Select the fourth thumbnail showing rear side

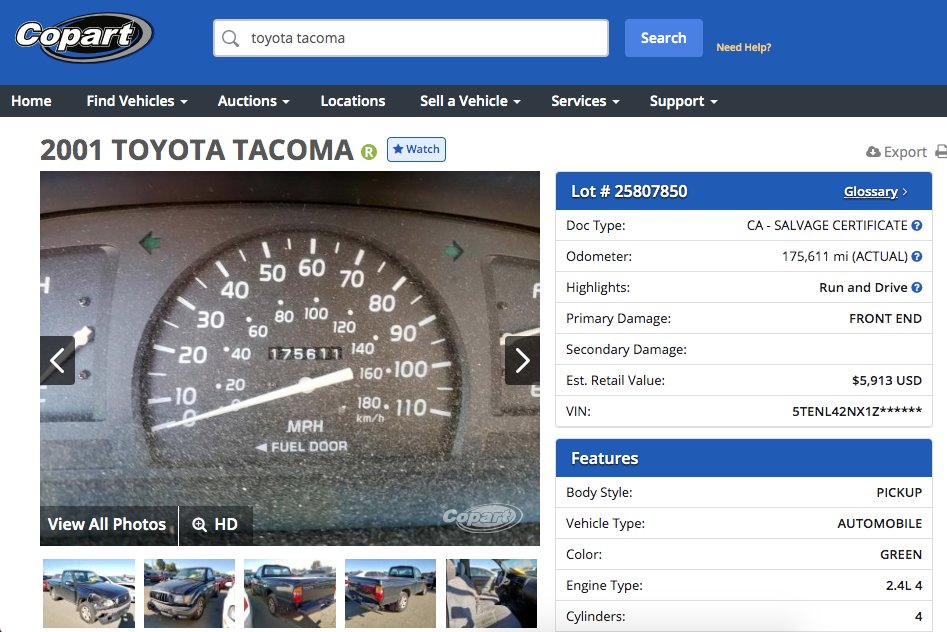(390, 593)
